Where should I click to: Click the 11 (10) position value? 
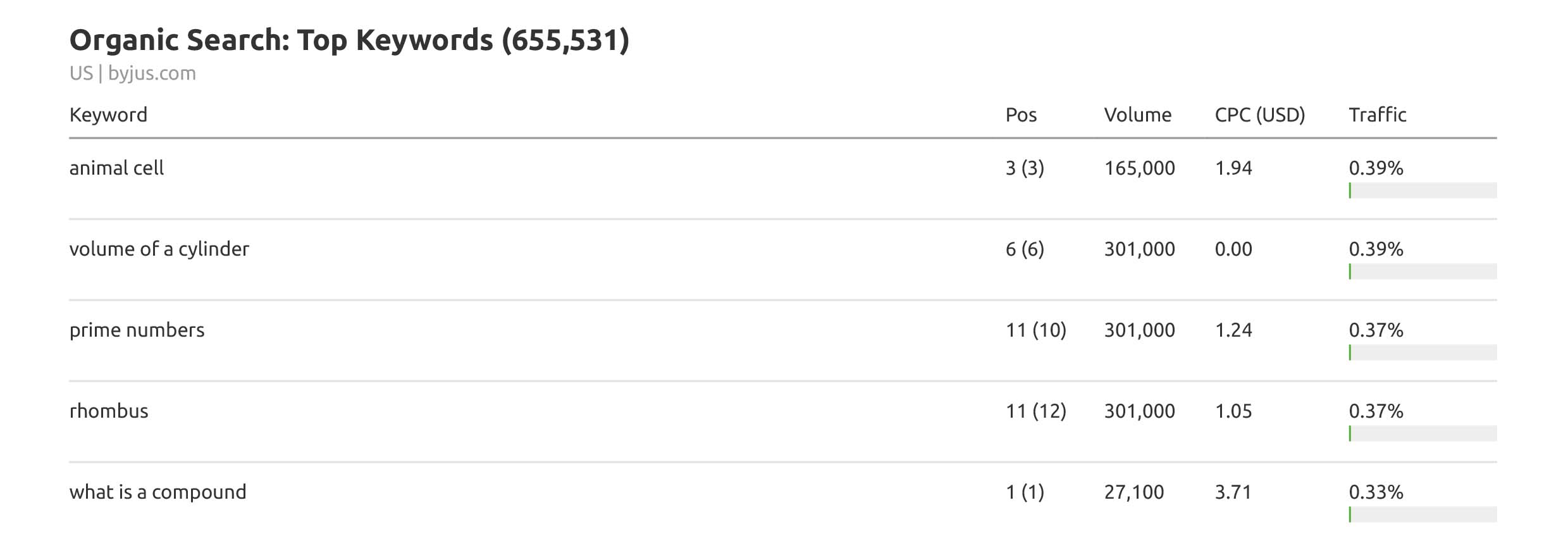coord(1035,330)
